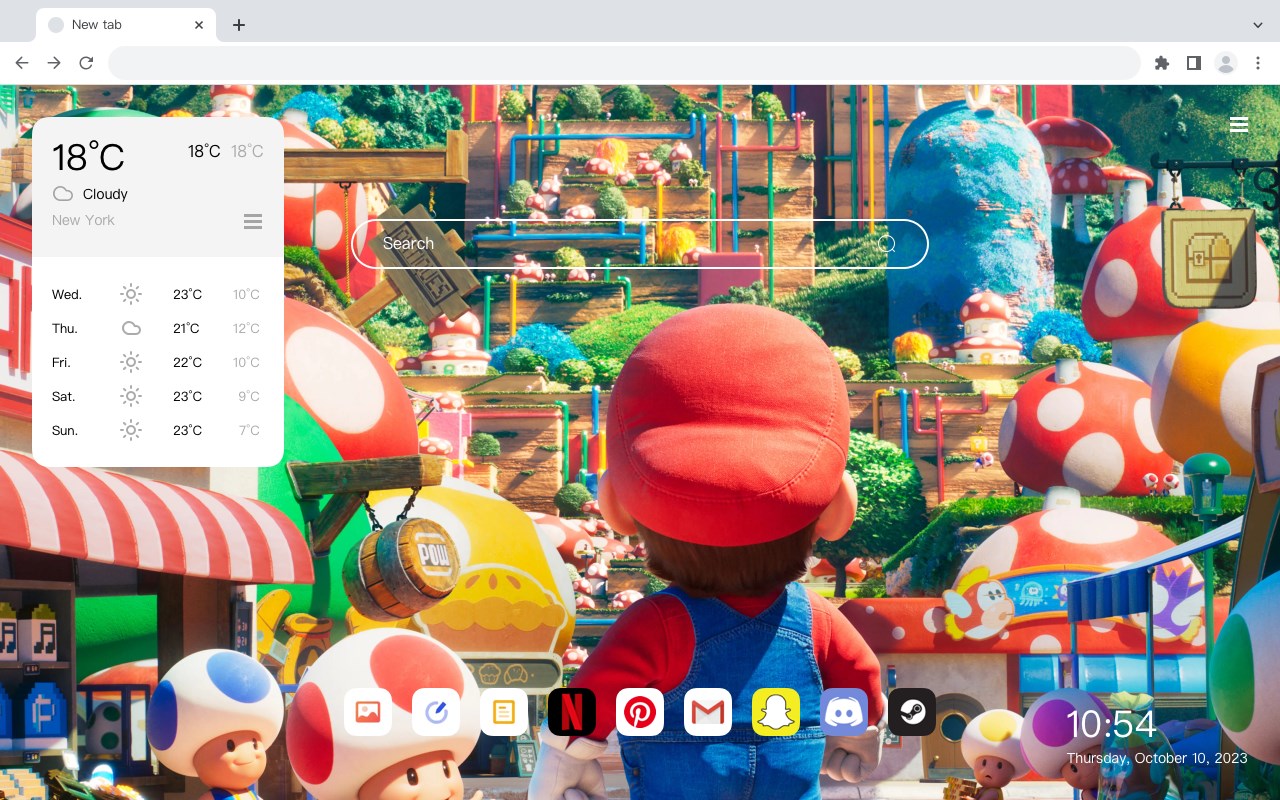
Task: Open the Steam shortcut icon
Action: [912, 712]
